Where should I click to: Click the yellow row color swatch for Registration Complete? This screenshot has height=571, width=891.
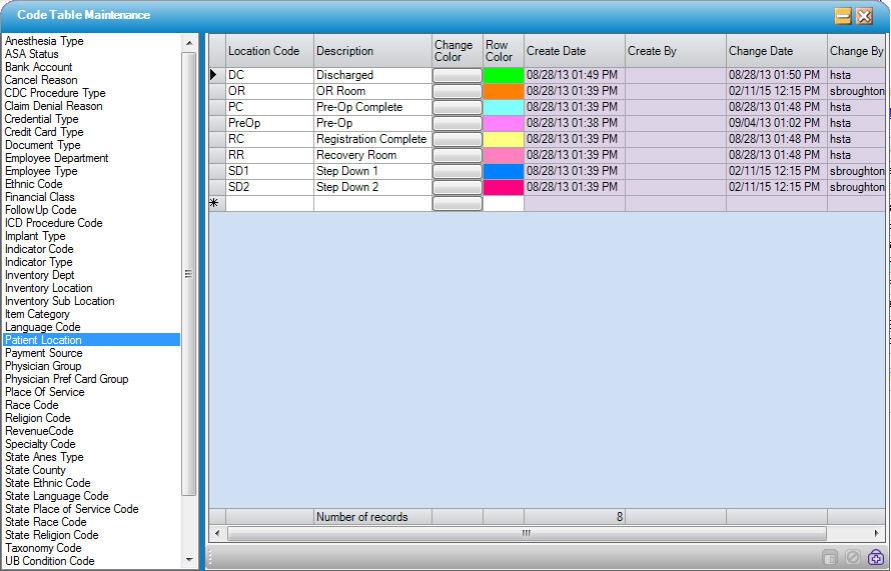point(503,139)
